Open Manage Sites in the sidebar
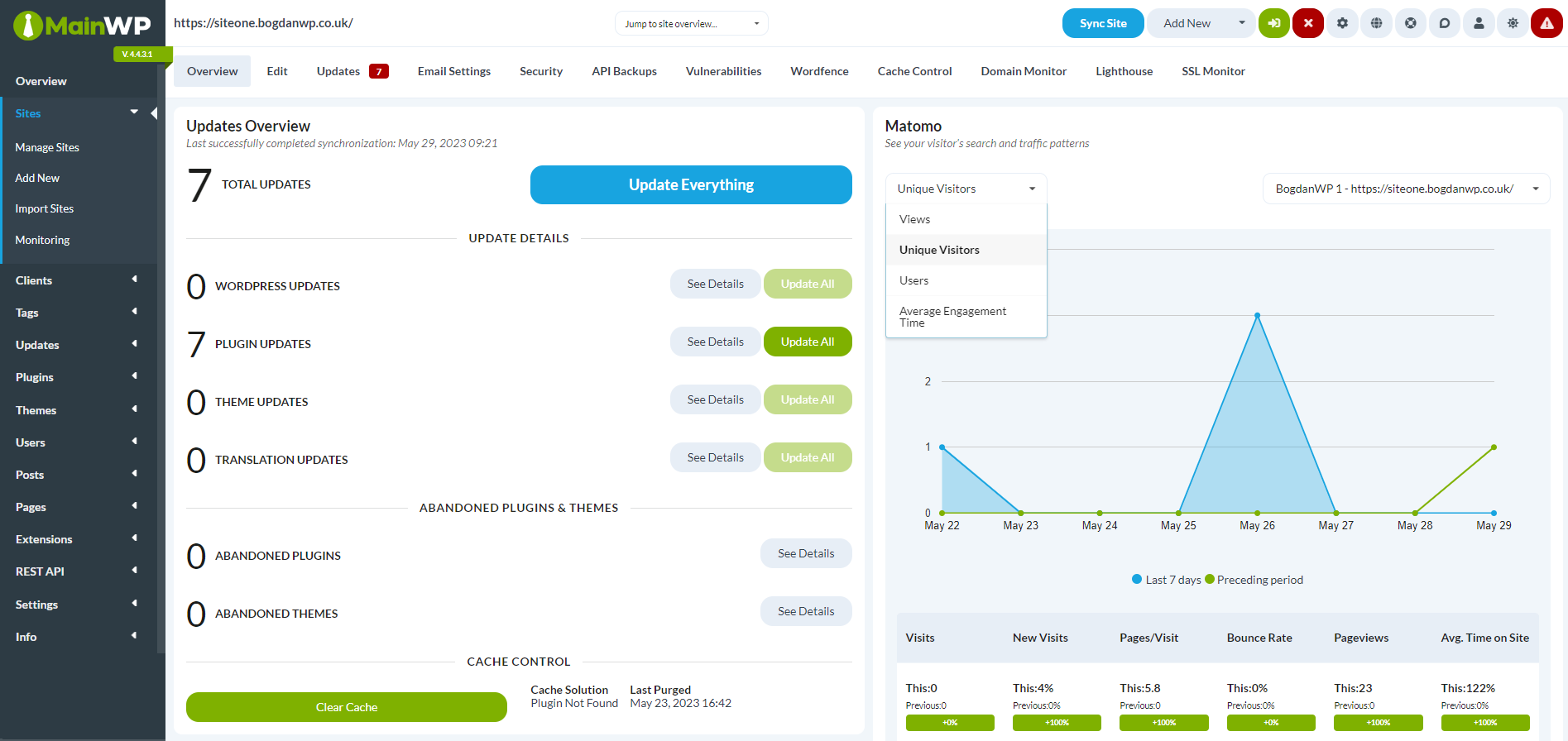This screenshot has height=741, width=1568. pos(47,147)
